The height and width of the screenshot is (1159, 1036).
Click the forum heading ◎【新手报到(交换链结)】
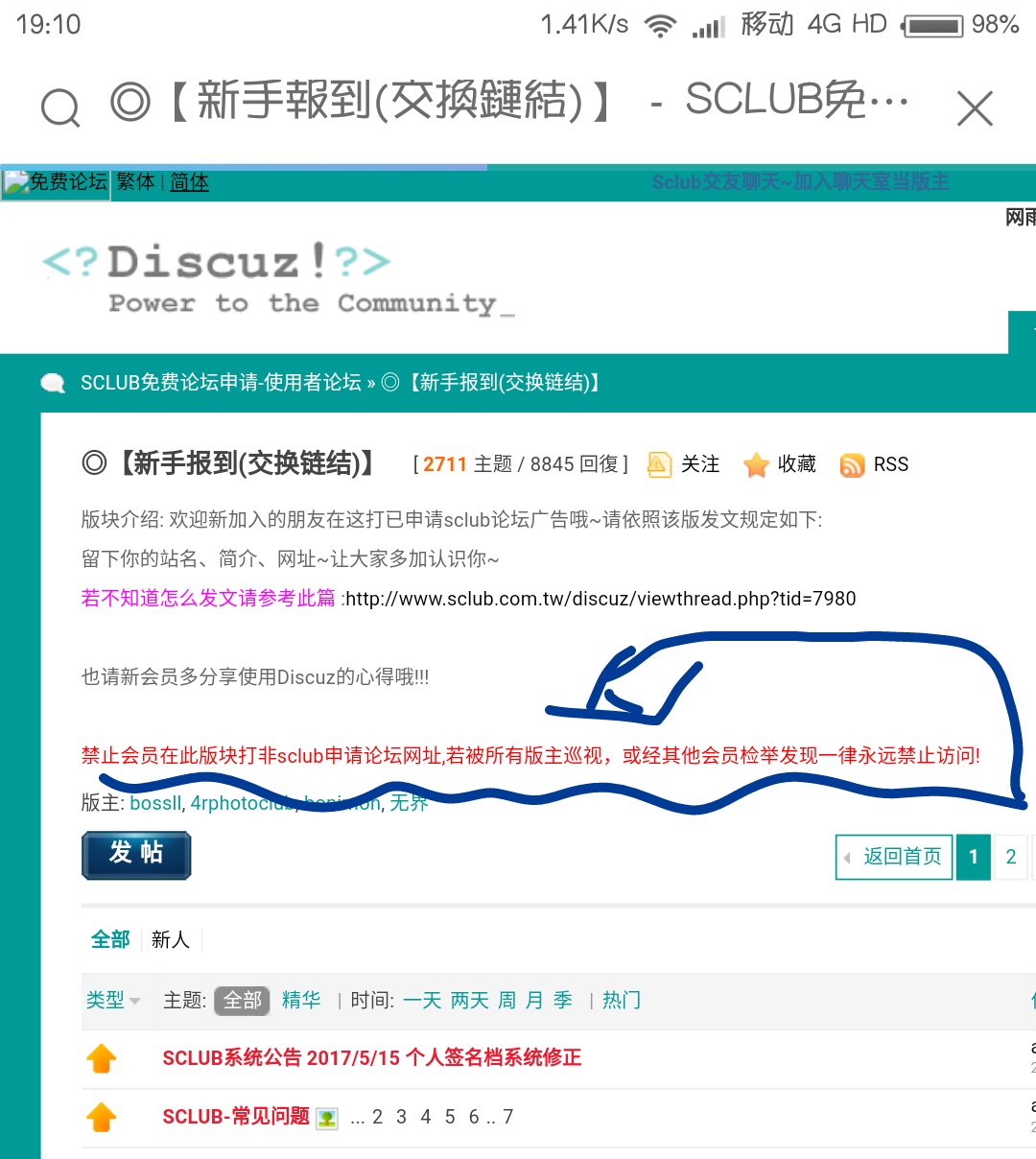point(228,464)
